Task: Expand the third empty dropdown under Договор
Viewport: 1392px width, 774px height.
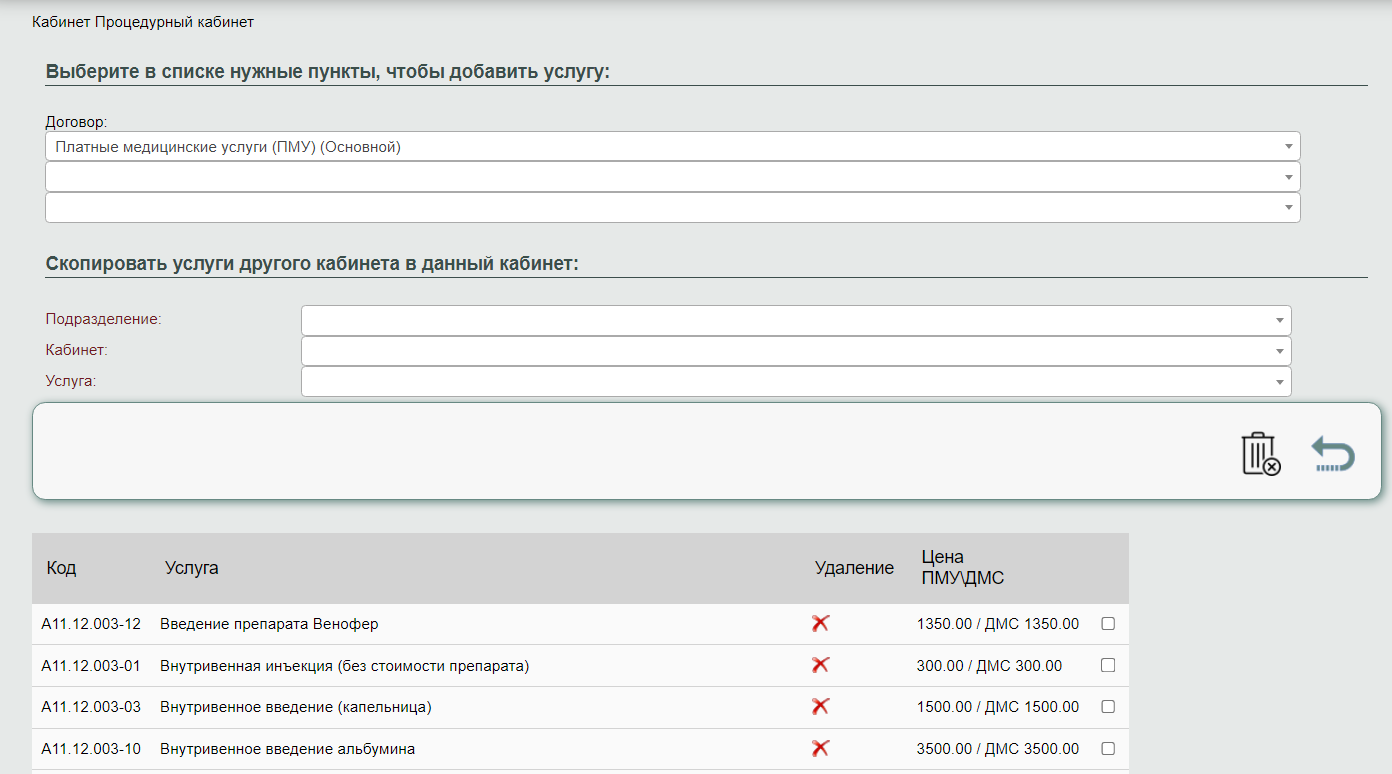Action: click(x=672, y=207)
